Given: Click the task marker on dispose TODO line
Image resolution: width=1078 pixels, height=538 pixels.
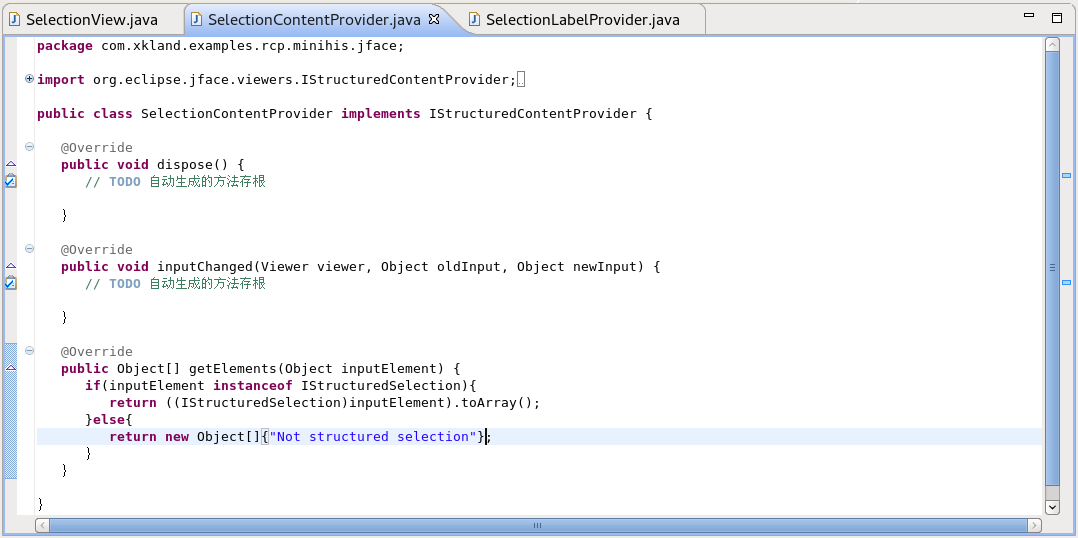Looking at the screenshot, I should coord(10,181).
